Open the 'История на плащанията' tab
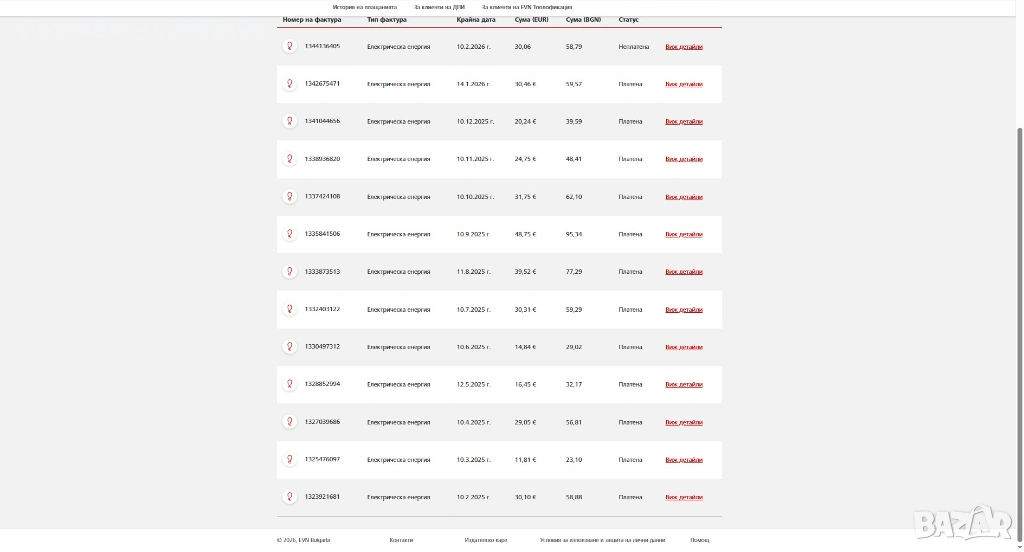Viewport: 1024px width, 552px height. click(x=364, y=7)
